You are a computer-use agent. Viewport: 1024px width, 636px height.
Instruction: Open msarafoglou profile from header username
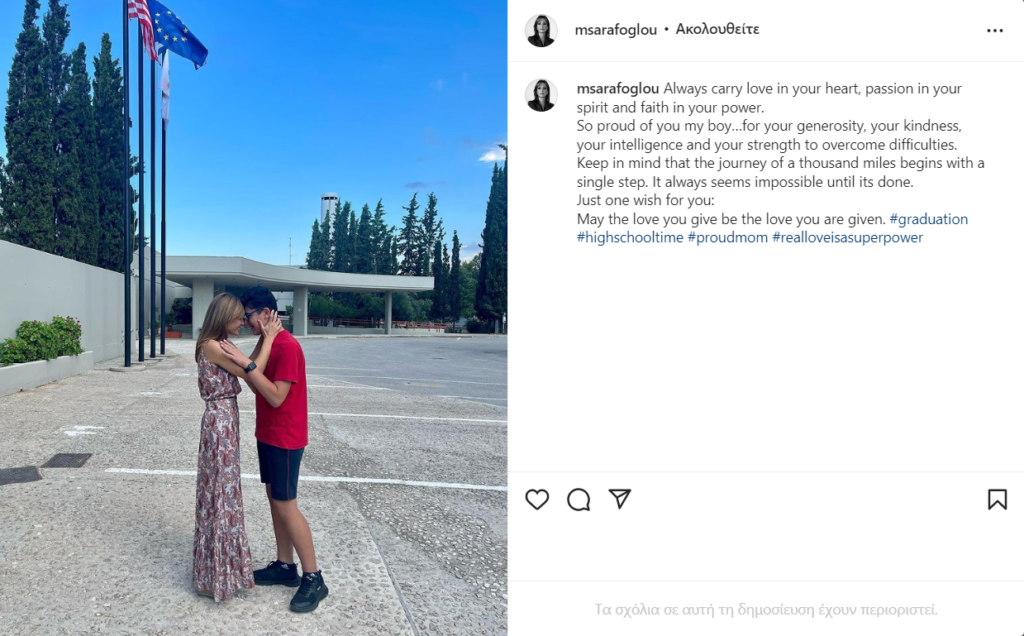[616, 29]
